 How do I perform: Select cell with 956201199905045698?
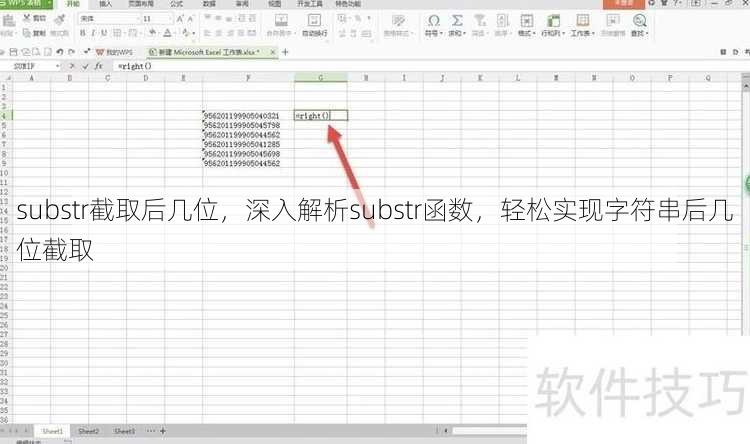[248, 154]
